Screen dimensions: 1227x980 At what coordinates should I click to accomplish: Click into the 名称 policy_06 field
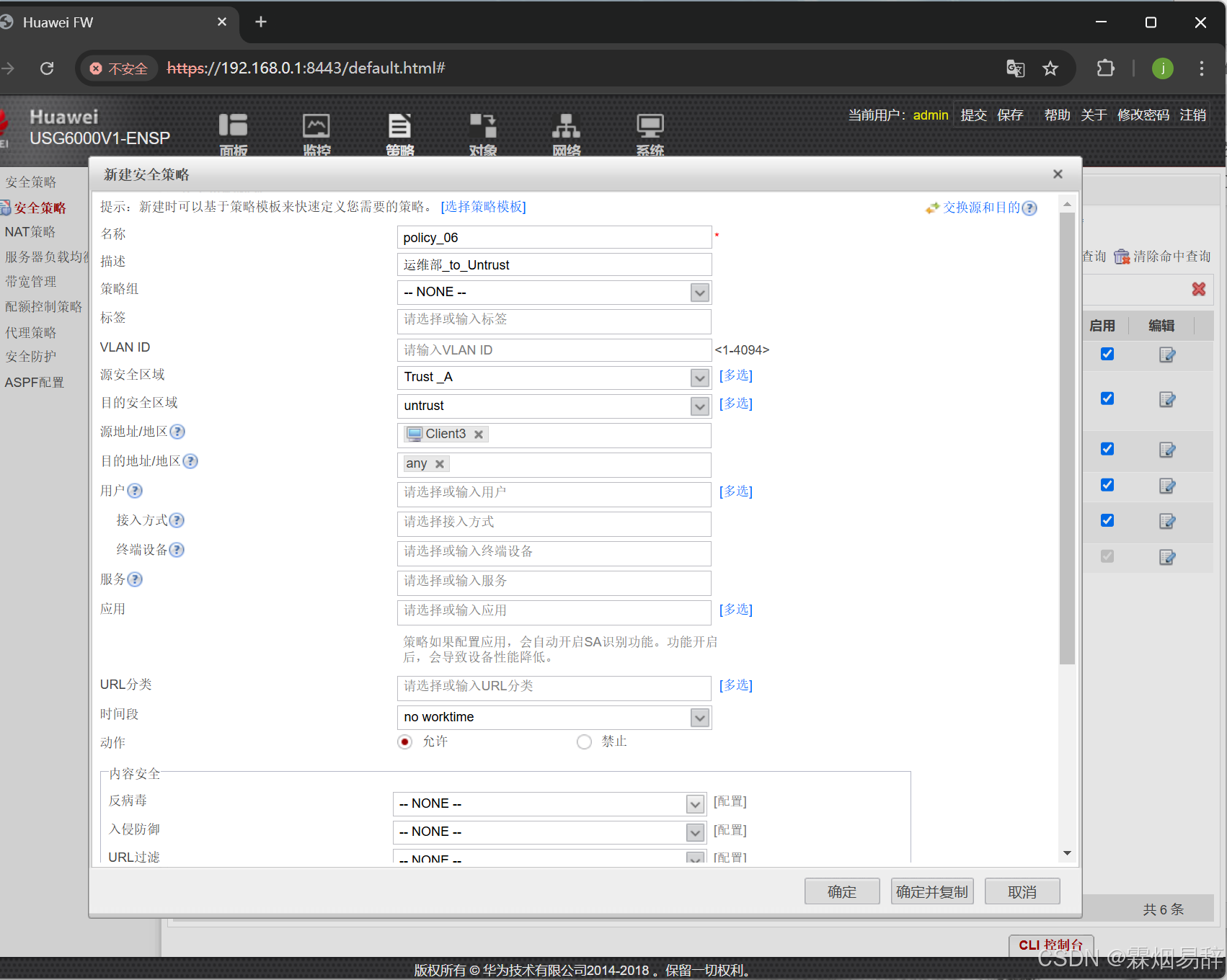(554, 237)
